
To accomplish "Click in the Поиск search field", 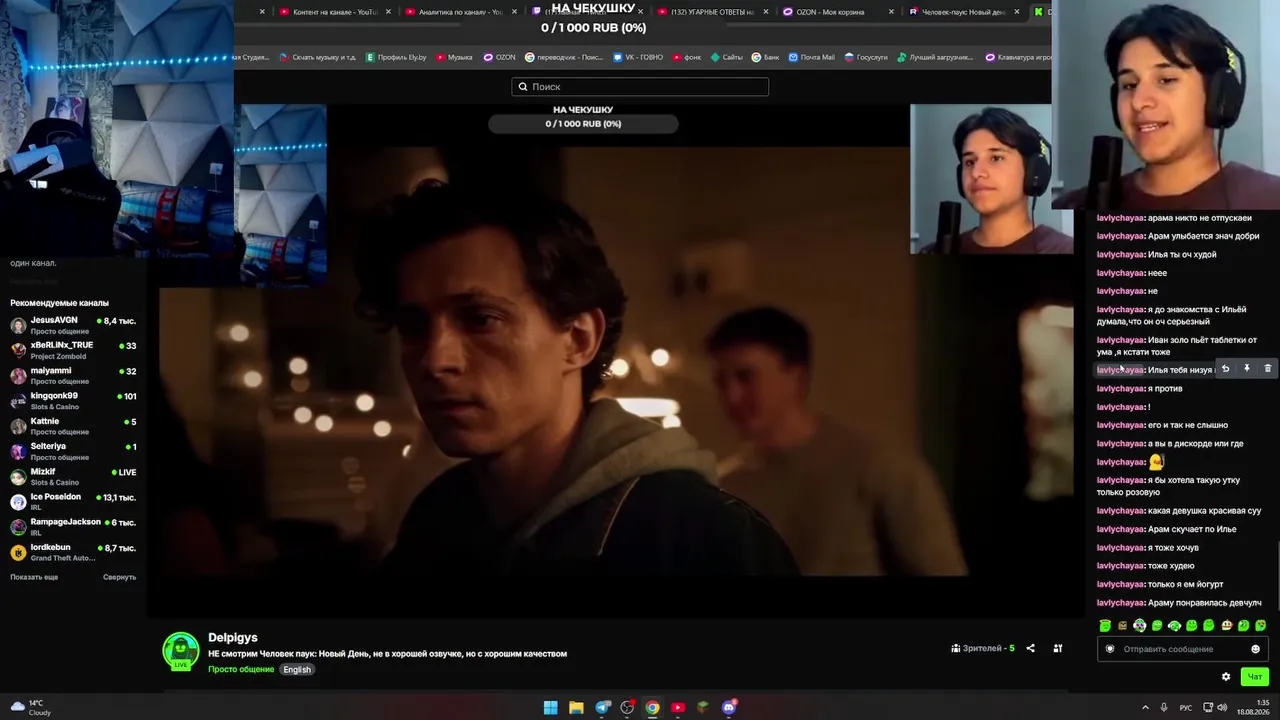I will point(640,87).
